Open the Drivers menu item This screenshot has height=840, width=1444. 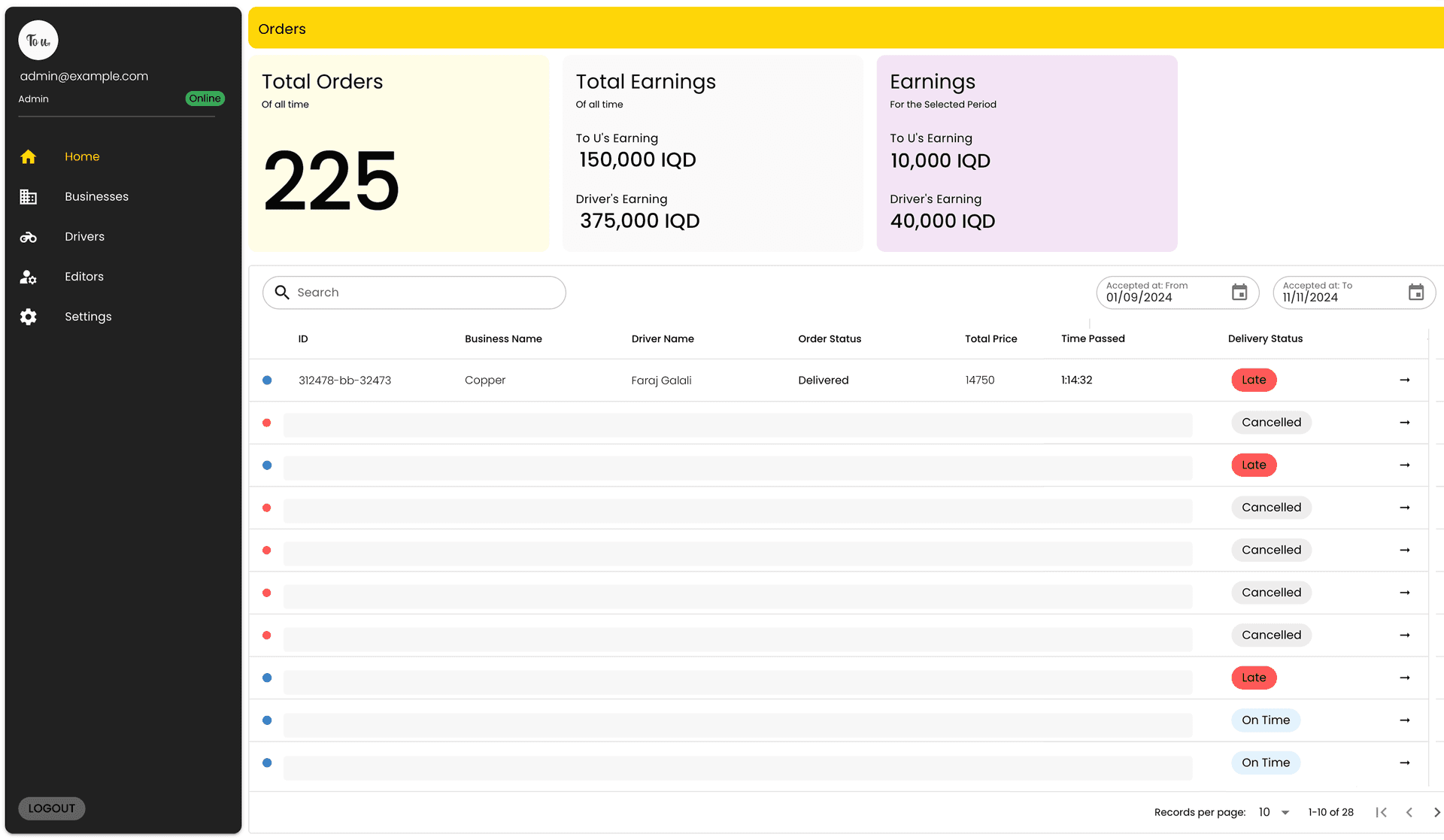click(84, 237)
